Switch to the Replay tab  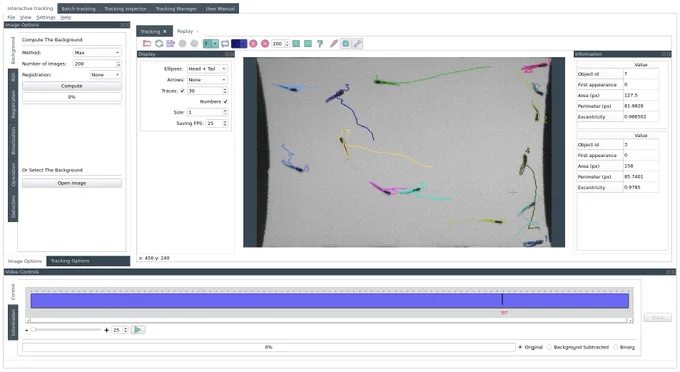185,31
